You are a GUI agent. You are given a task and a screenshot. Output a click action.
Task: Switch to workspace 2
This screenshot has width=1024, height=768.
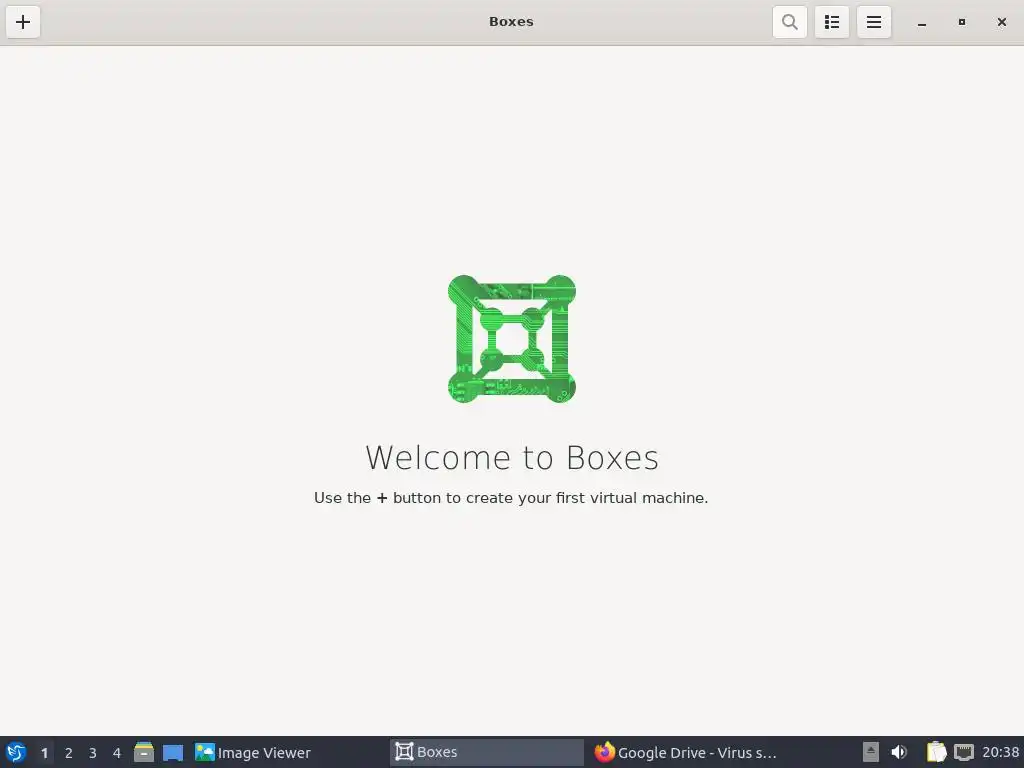pos(69,753)
